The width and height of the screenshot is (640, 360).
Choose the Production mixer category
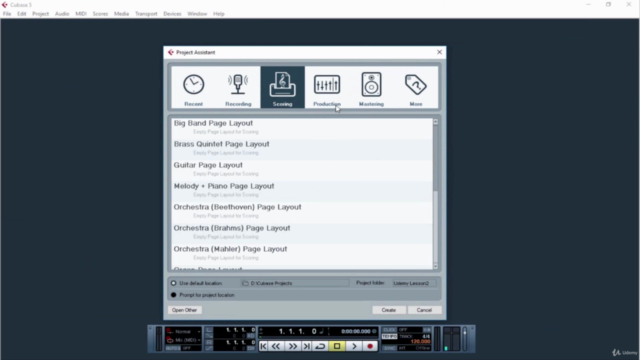327,87
